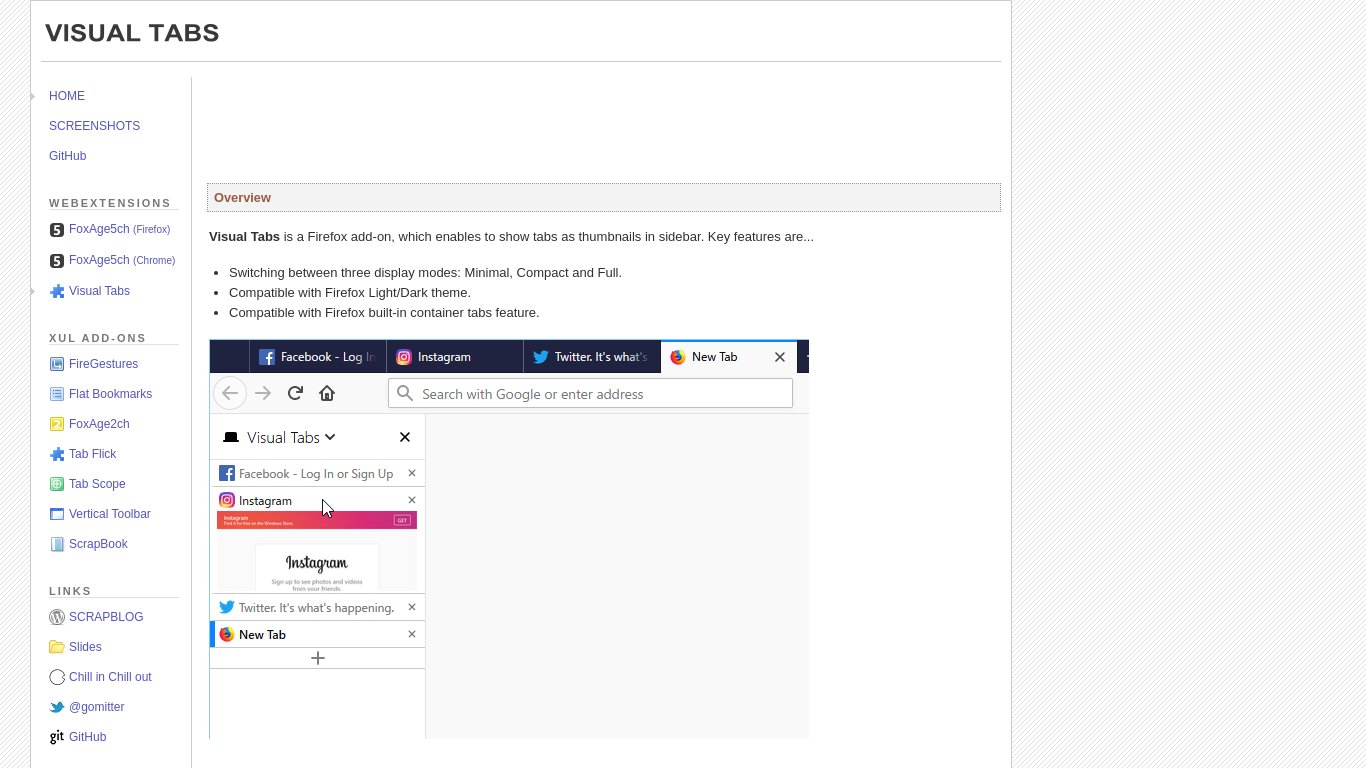Click the XUL ADD-ONS sidebar heading
Viewport: 1366px width, 768px height.
[98, 338]
